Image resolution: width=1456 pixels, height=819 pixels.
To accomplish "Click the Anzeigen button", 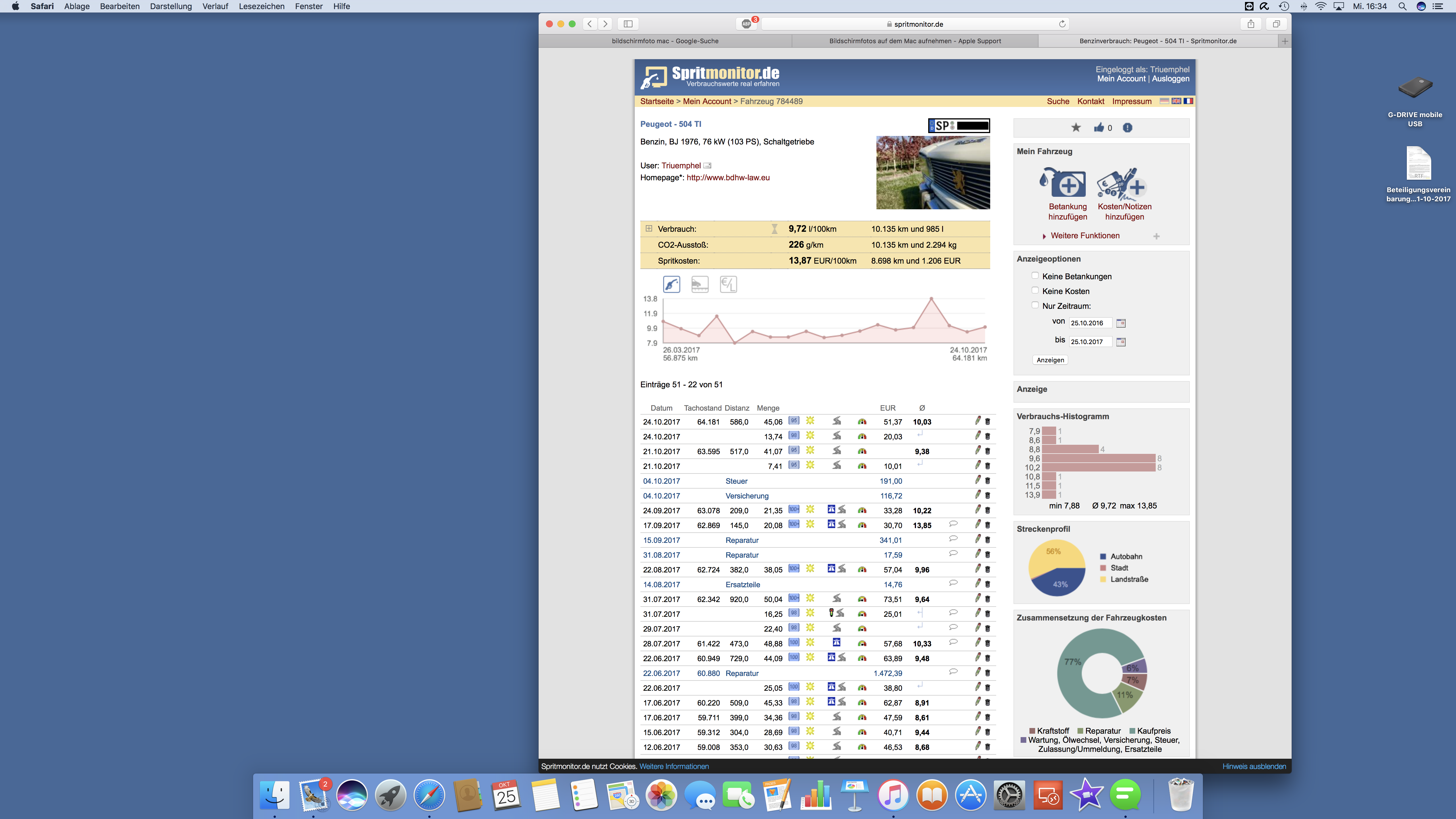I will pyautogui.click(x=1050, y=360).
